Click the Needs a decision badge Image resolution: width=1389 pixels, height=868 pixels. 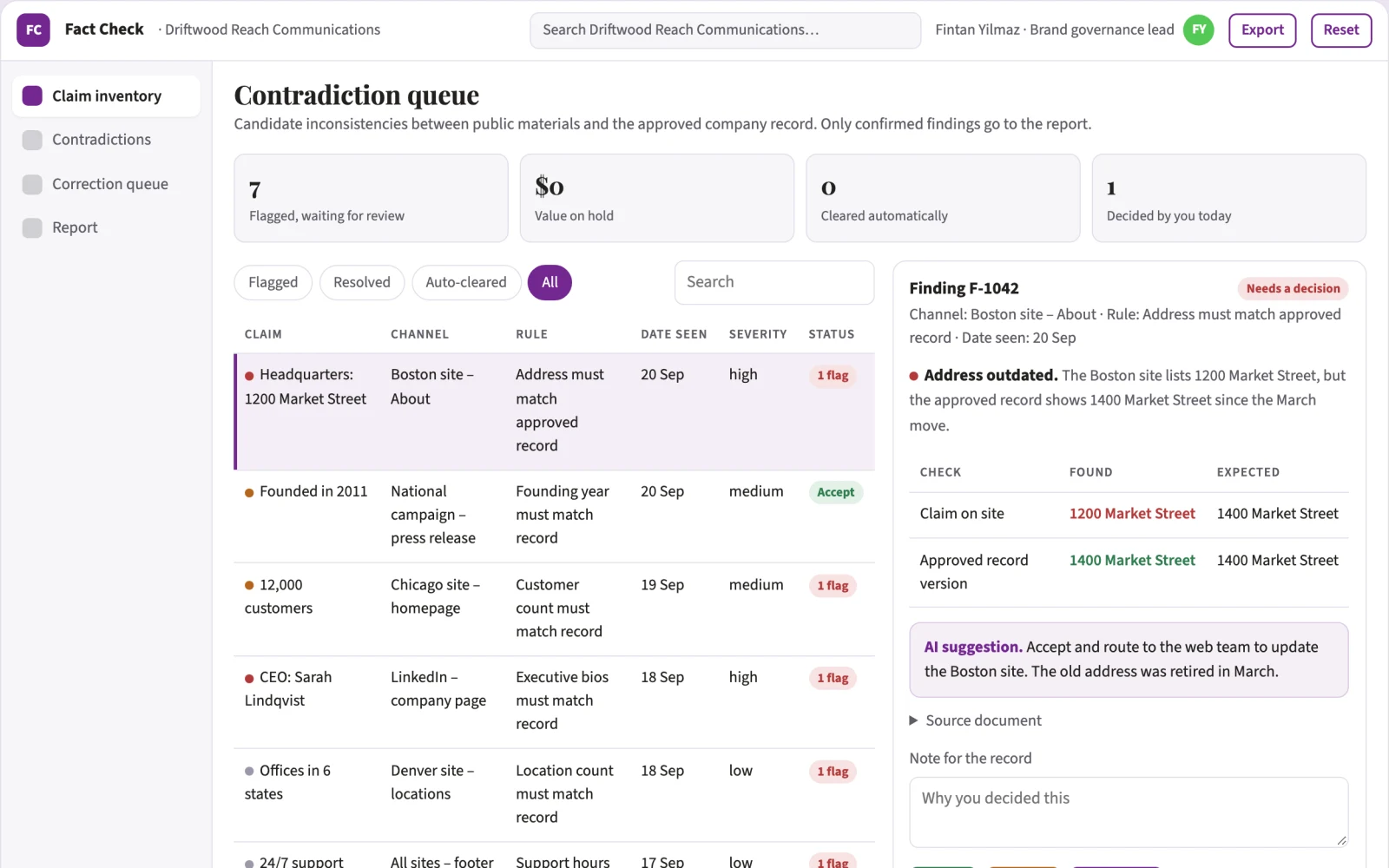(x=1293, y=288)
